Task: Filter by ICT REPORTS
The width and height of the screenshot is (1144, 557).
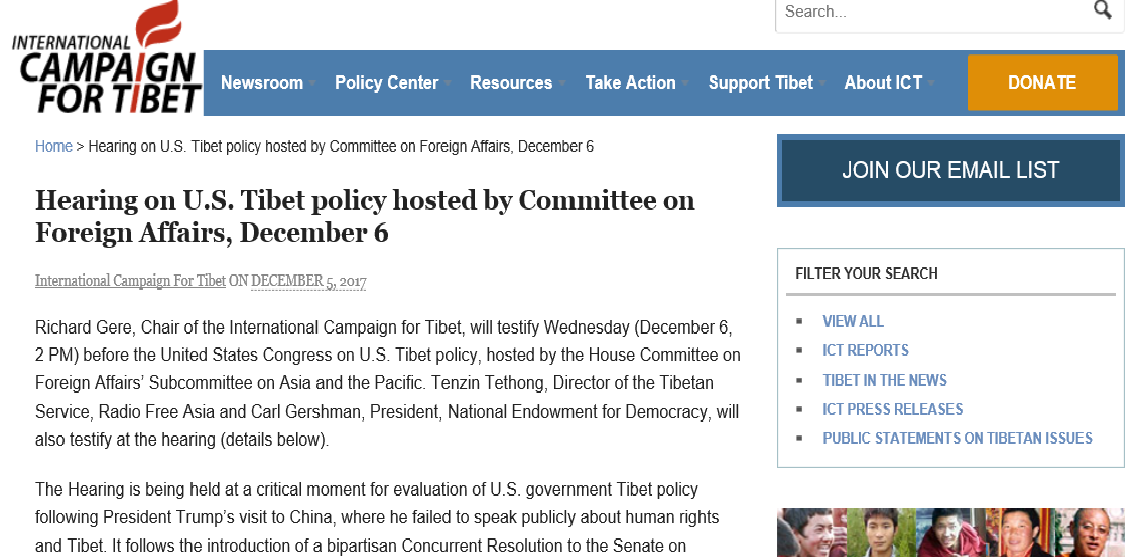Action: 865,350
